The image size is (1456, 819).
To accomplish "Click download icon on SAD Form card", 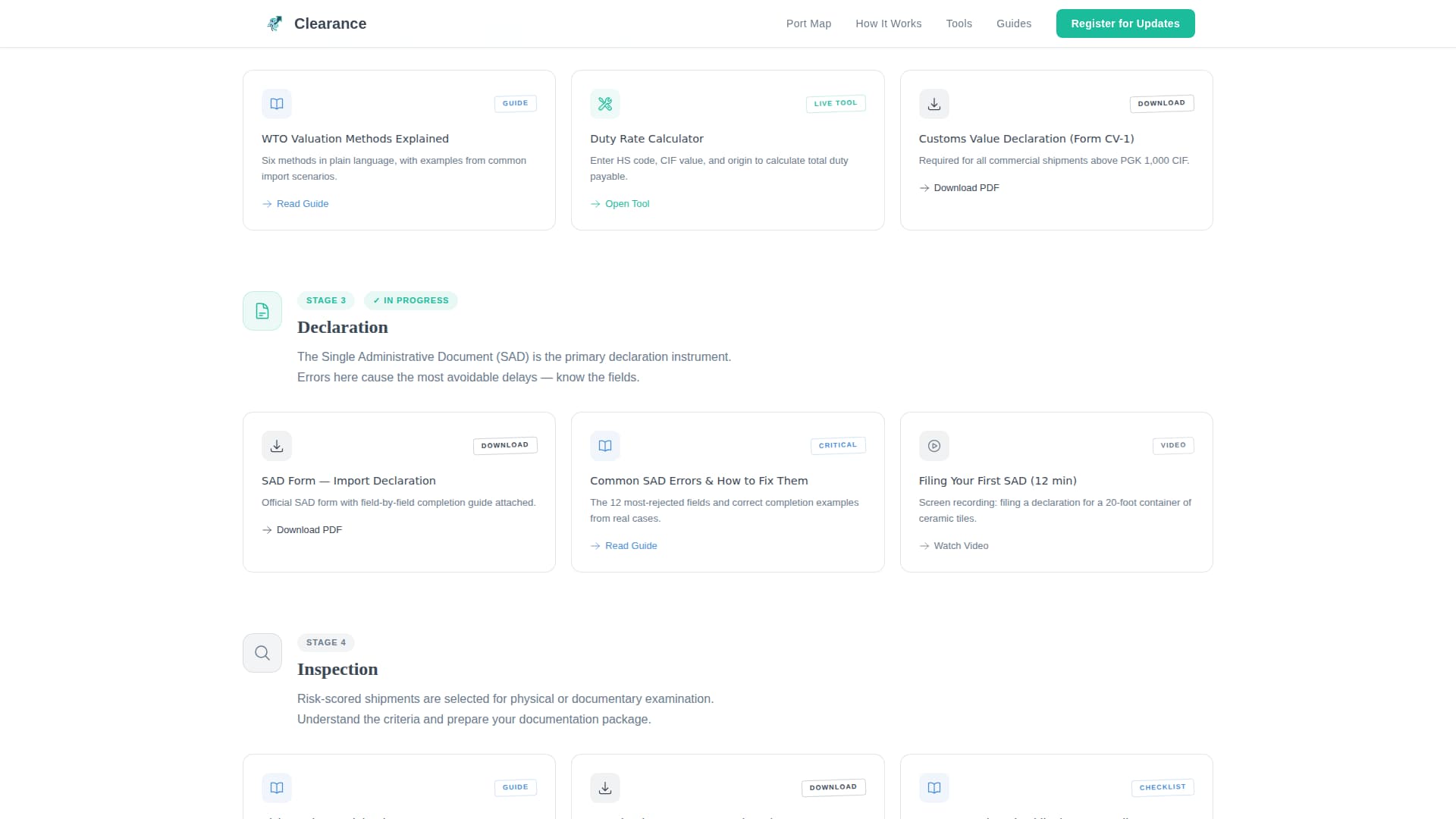I will coord(277,446).
